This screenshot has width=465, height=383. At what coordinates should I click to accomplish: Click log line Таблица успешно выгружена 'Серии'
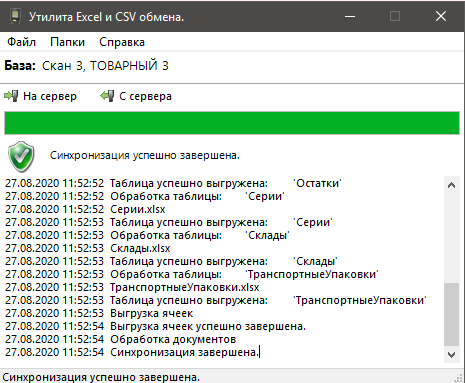(169, 222)
